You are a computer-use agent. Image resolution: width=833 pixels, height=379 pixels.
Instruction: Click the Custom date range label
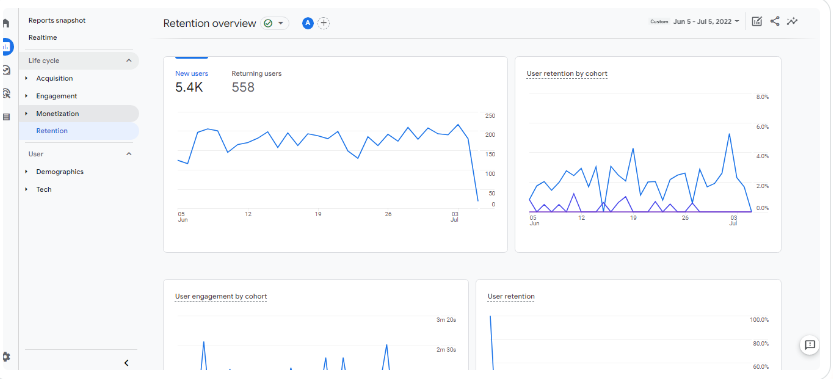659,22
